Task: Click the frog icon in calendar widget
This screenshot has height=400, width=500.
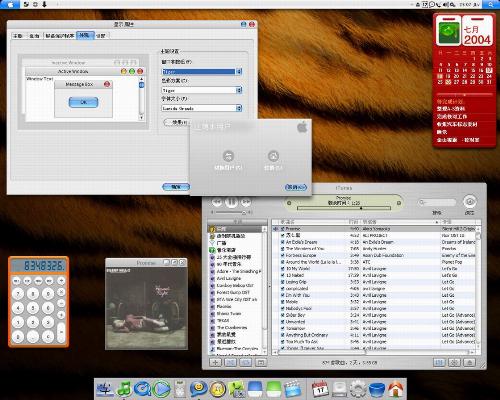Action: pyautogui.click(x=449, y=32)
